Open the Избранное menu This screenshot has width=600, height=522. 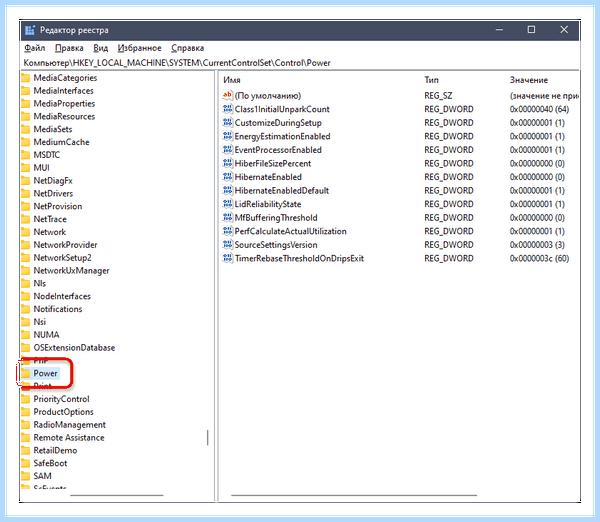[x=140, y=48]
